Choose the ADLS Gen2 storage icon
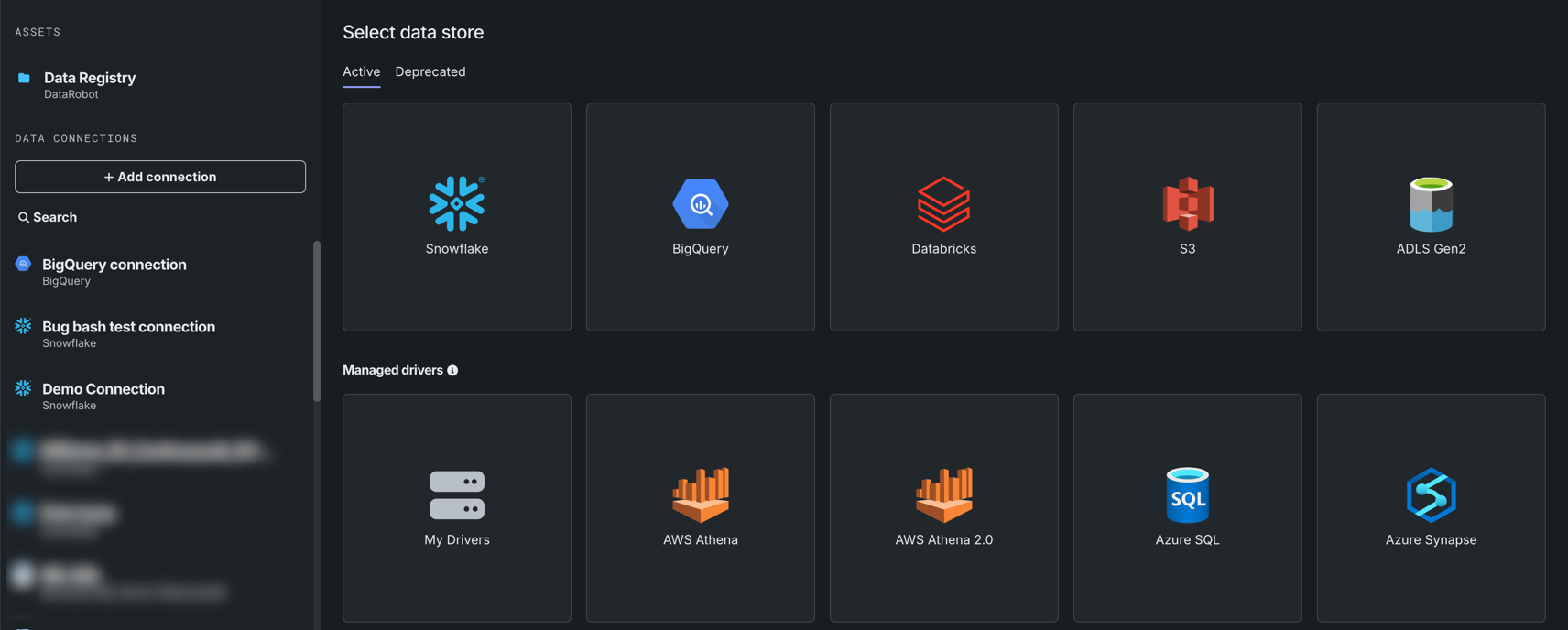1568x630 pixels. point(1431,203)
